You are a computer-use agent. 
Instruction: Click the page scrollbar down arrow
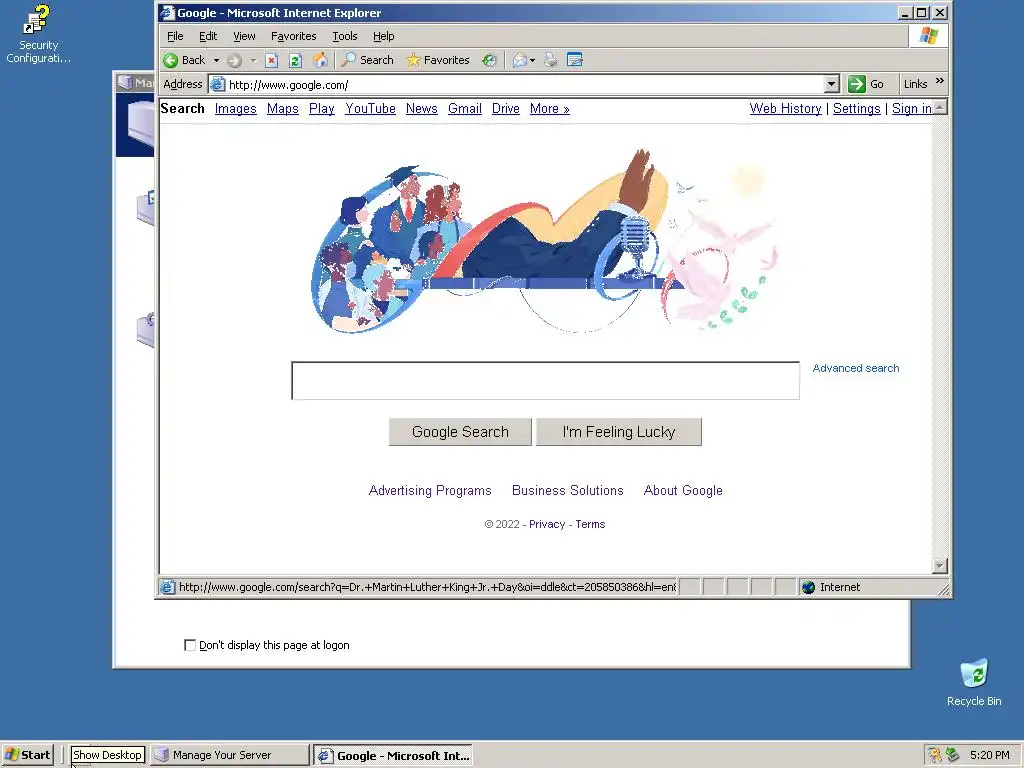(940, 566)
